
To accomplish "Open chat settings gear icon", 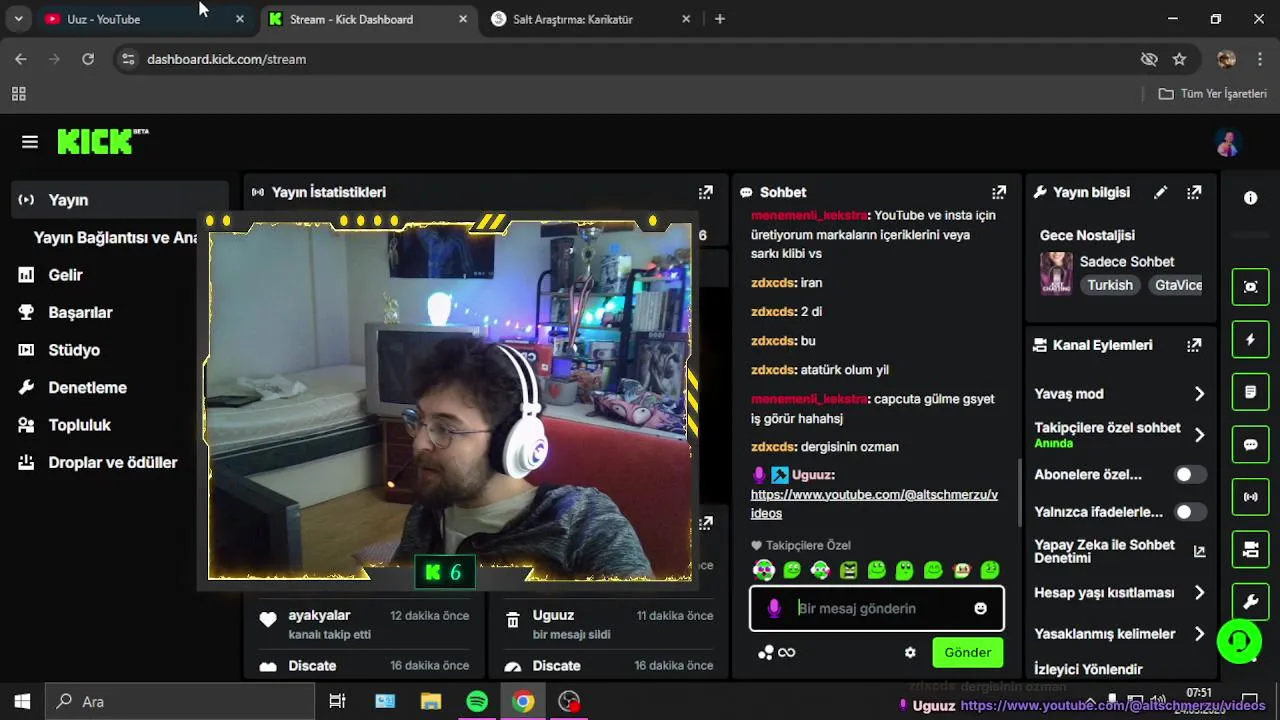I will [910, 653].
